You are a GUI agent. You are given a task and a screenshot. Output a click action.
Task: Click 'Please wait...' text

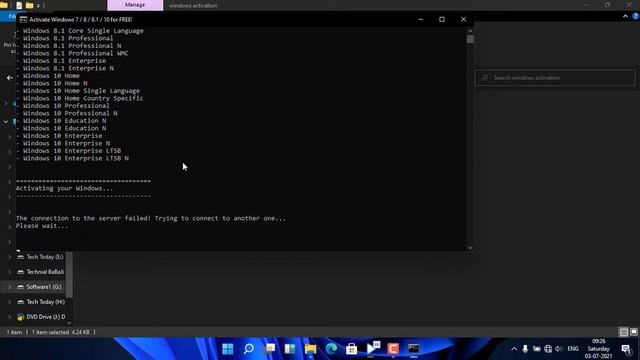[x=42, y=226]
